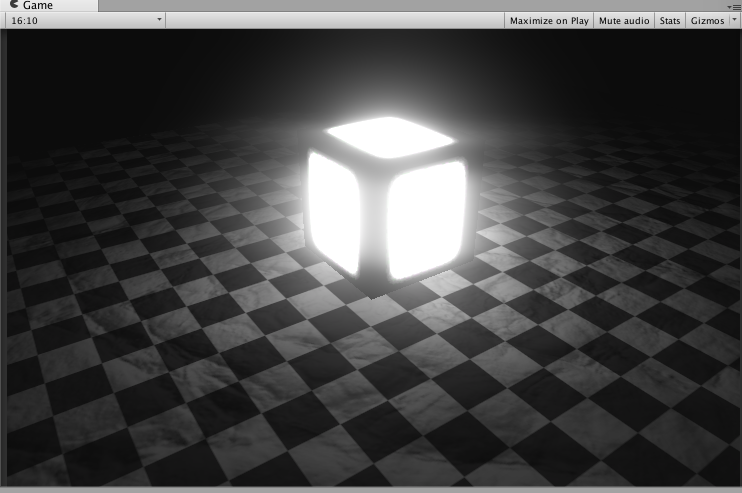Toggle the Mute audio button
The width and height of the screenshot is (742, 493).
pyautogui.click(x=624, y=20)
